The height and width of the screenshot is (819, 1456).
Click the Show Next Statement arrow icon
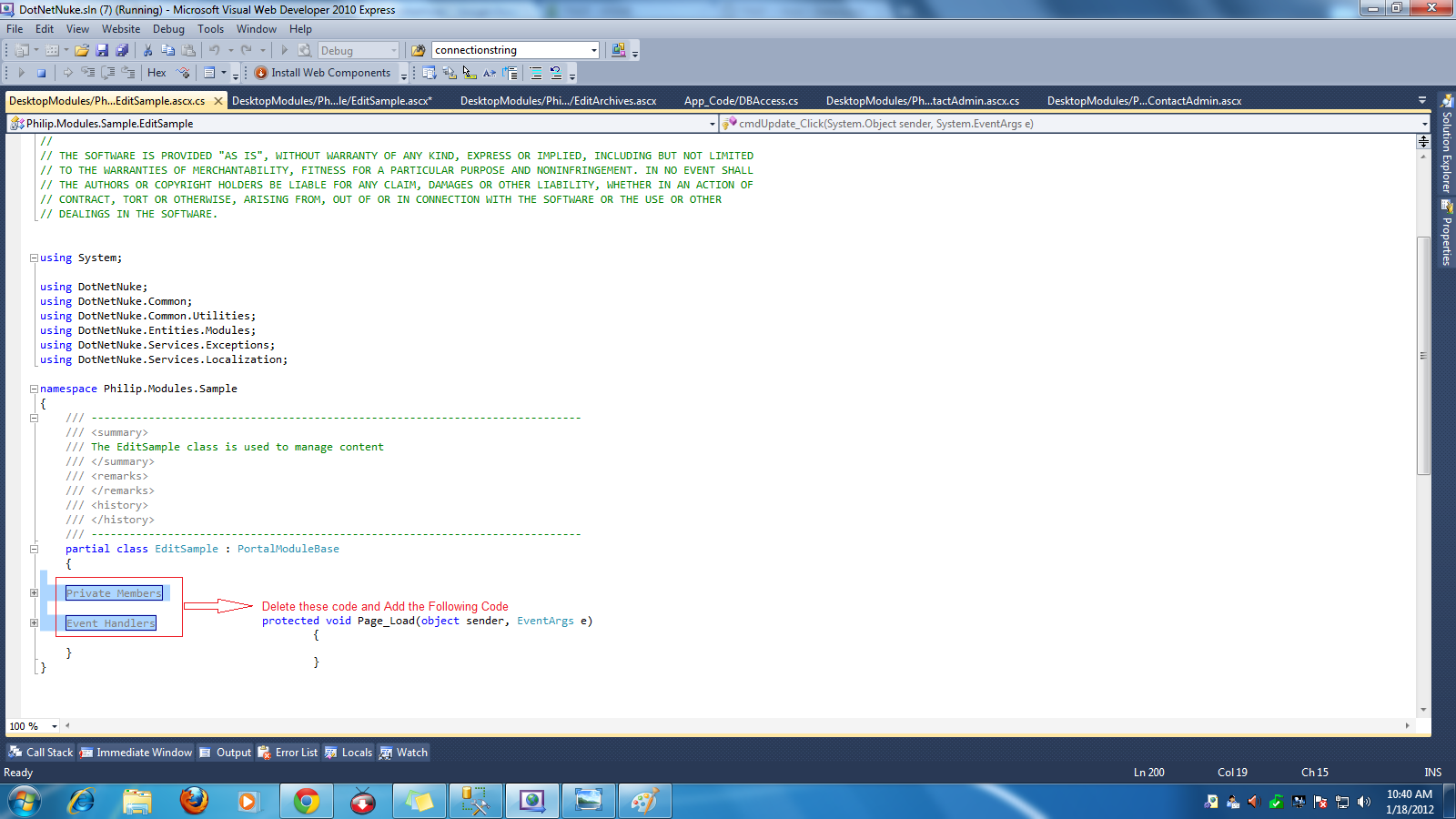pos(67,73)
